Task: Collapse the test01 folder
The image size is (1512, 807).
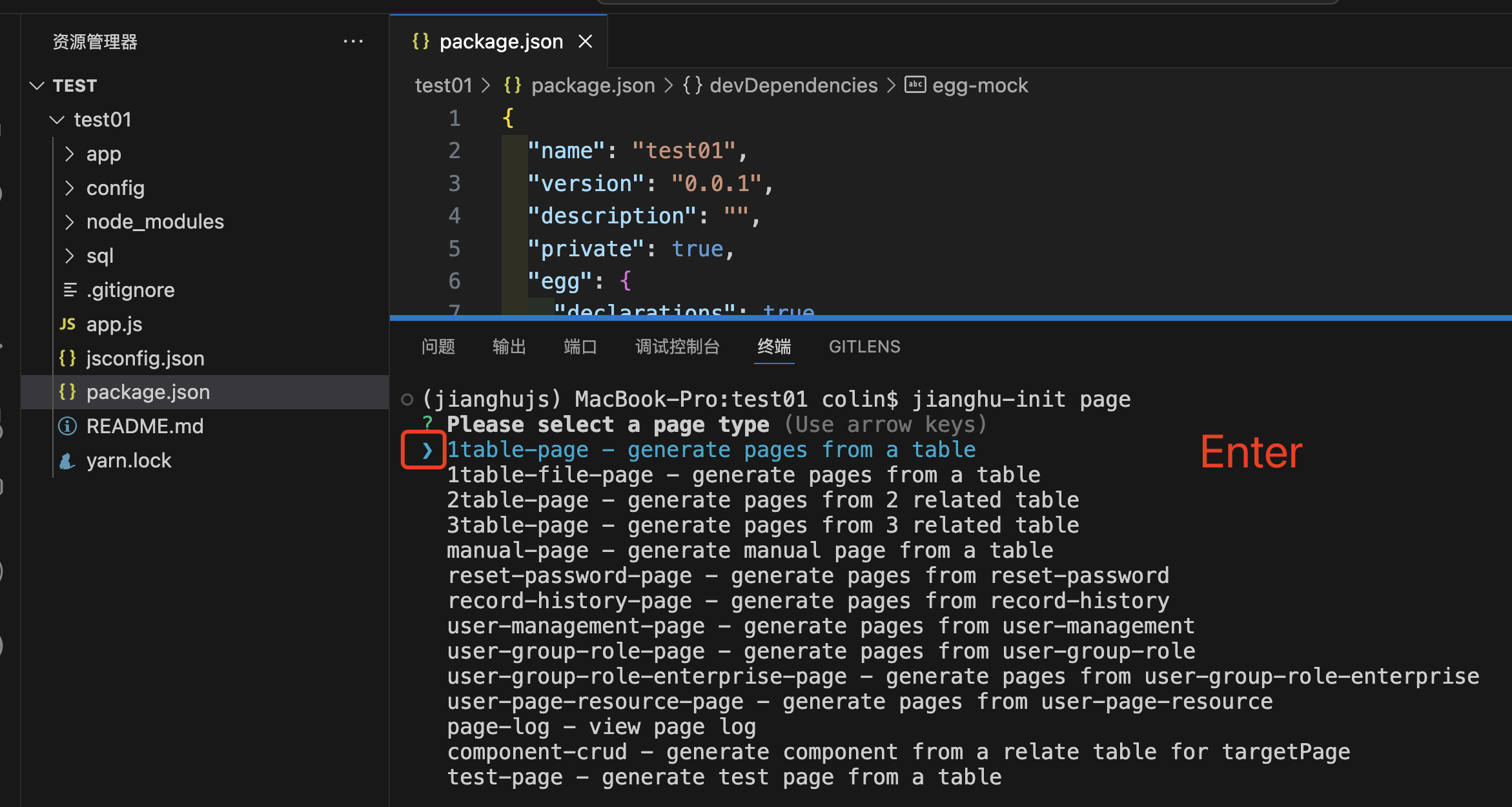Action: [56, 119]
